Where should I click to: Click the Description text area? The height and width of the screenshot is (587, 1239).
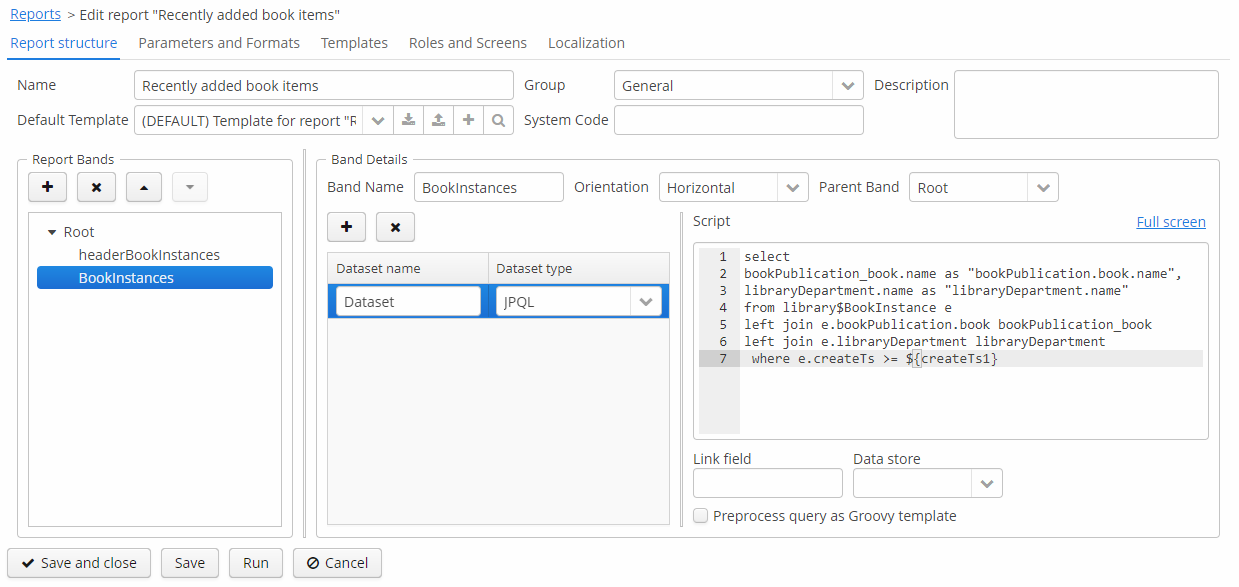pos(1086,104)
